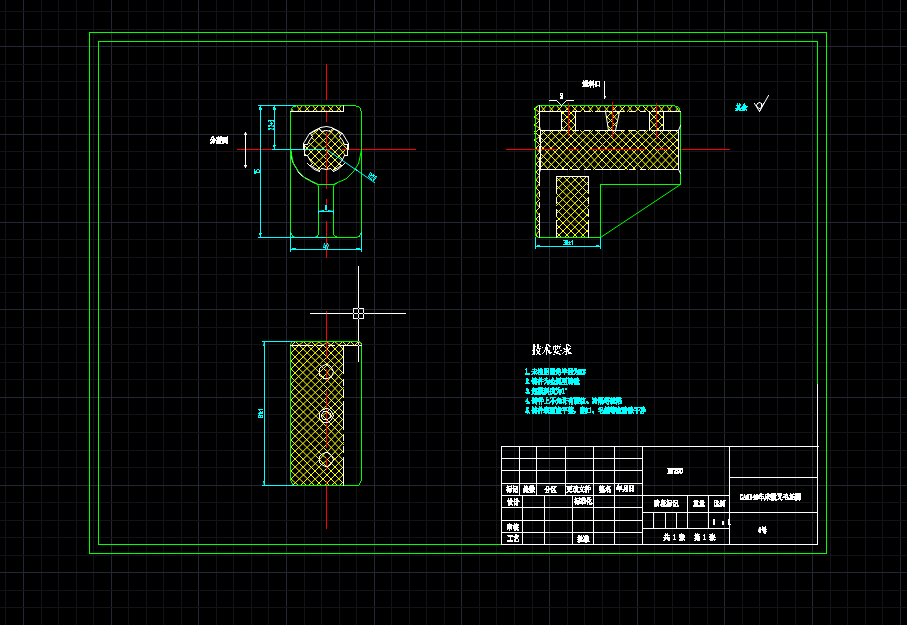Image resolution: width=907 pixels, height=625 pixels.
Task: Select the 技术要求 heading text
Action: [552, 350]
